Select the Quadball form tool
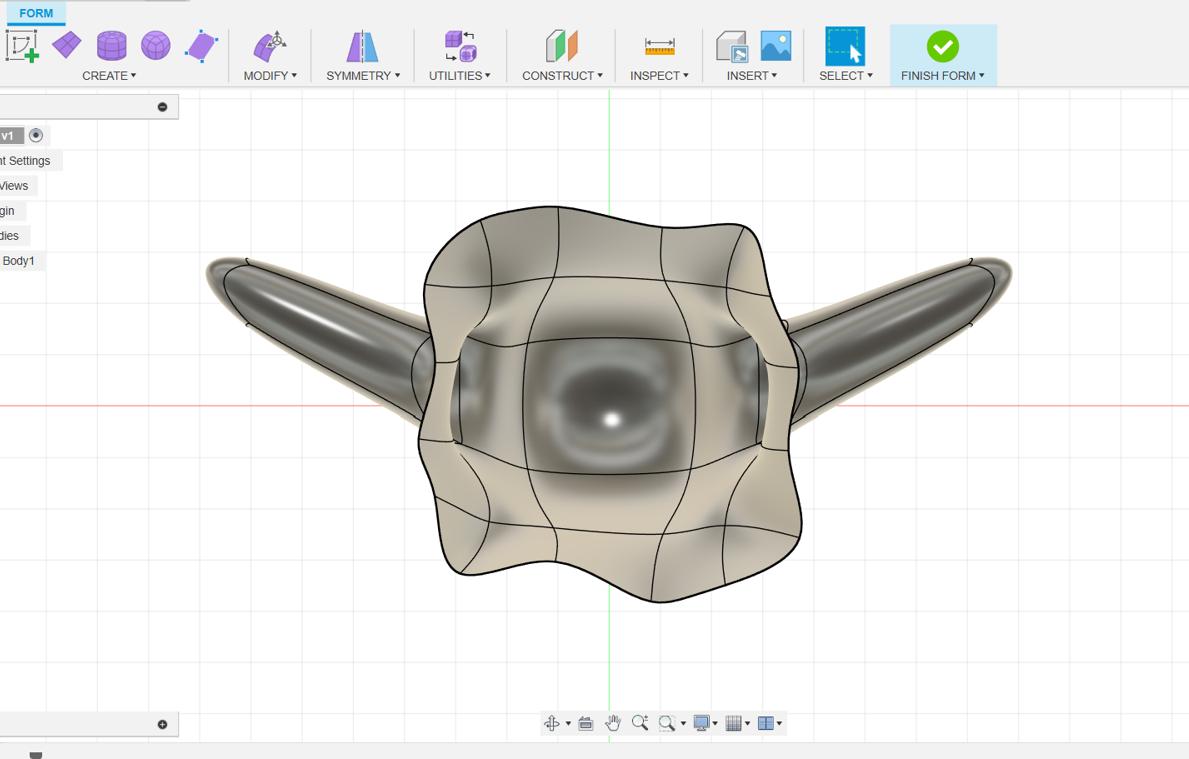1189x759 pixels. (155, 45)
